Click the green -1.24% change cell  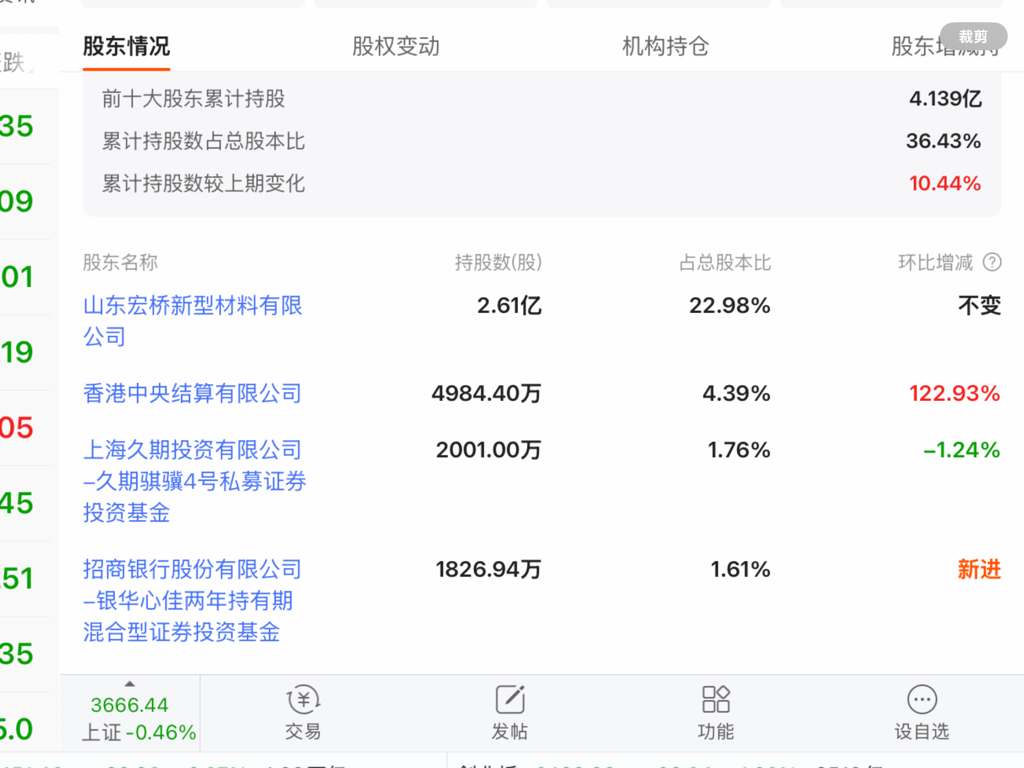[962, 450]
